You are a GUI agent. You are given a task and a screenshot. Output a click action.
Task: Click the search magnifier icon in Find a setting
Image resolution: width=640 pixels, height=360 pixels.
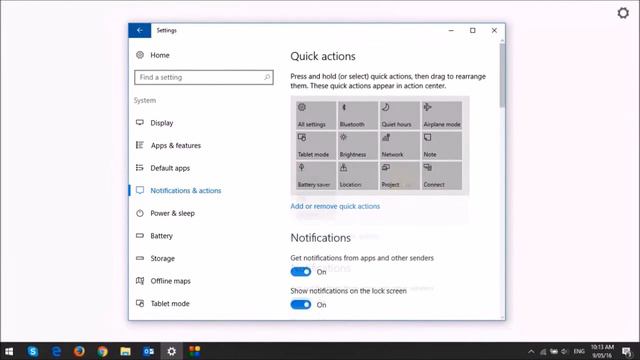point(267,77)
